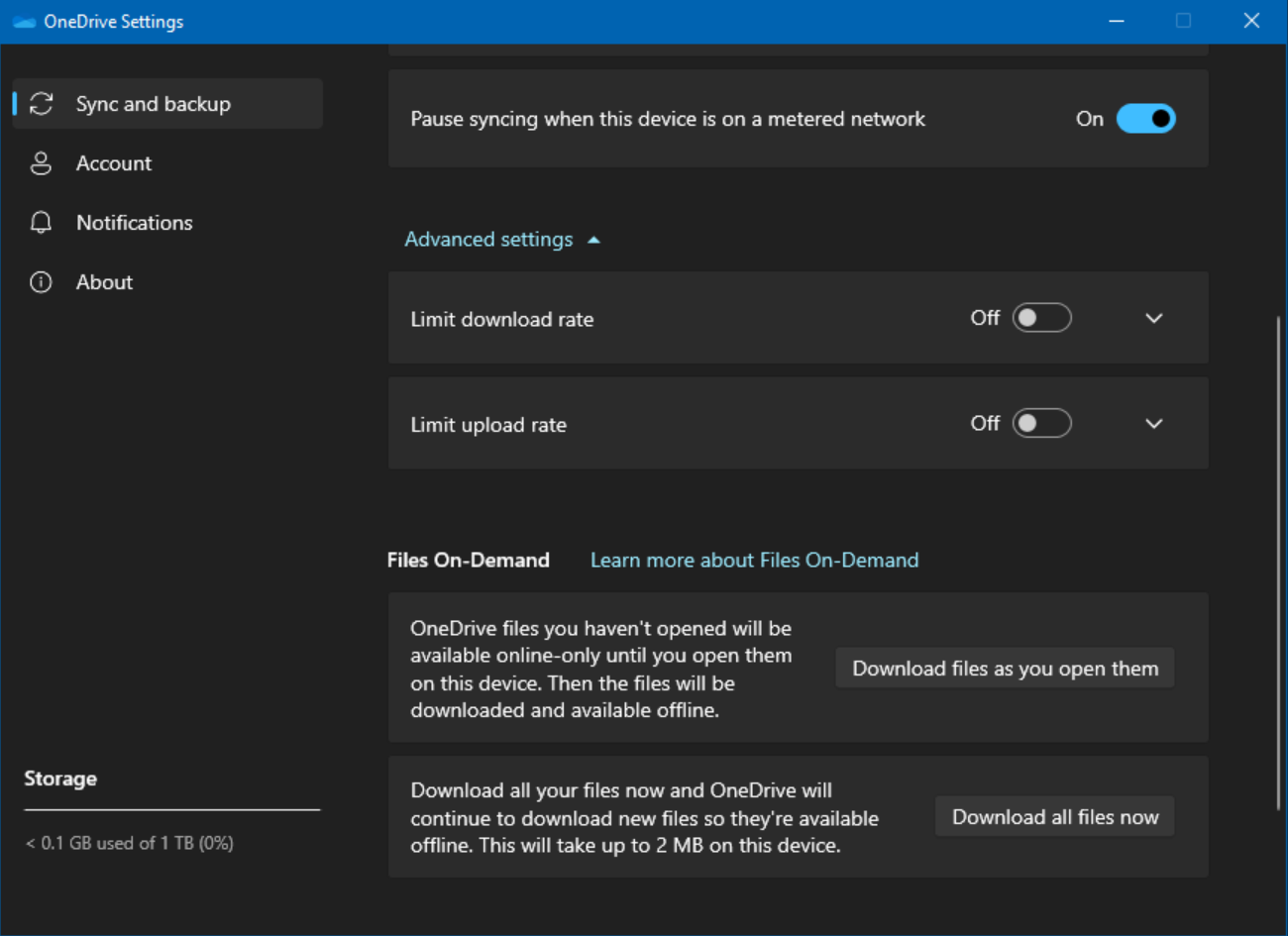
Task: Turn on the Limit upload rate toggle
Action: coord(1041,423)
